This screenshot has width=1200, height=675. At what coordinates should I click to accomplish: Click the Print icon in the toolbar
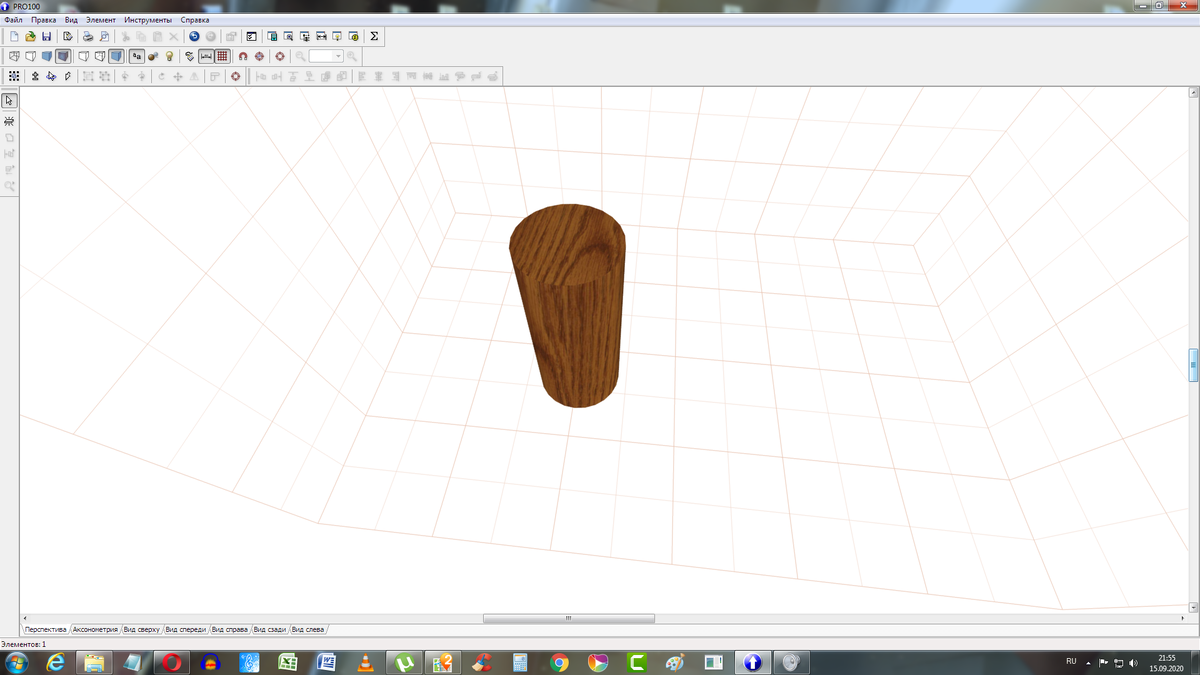[x=88, y=36]
